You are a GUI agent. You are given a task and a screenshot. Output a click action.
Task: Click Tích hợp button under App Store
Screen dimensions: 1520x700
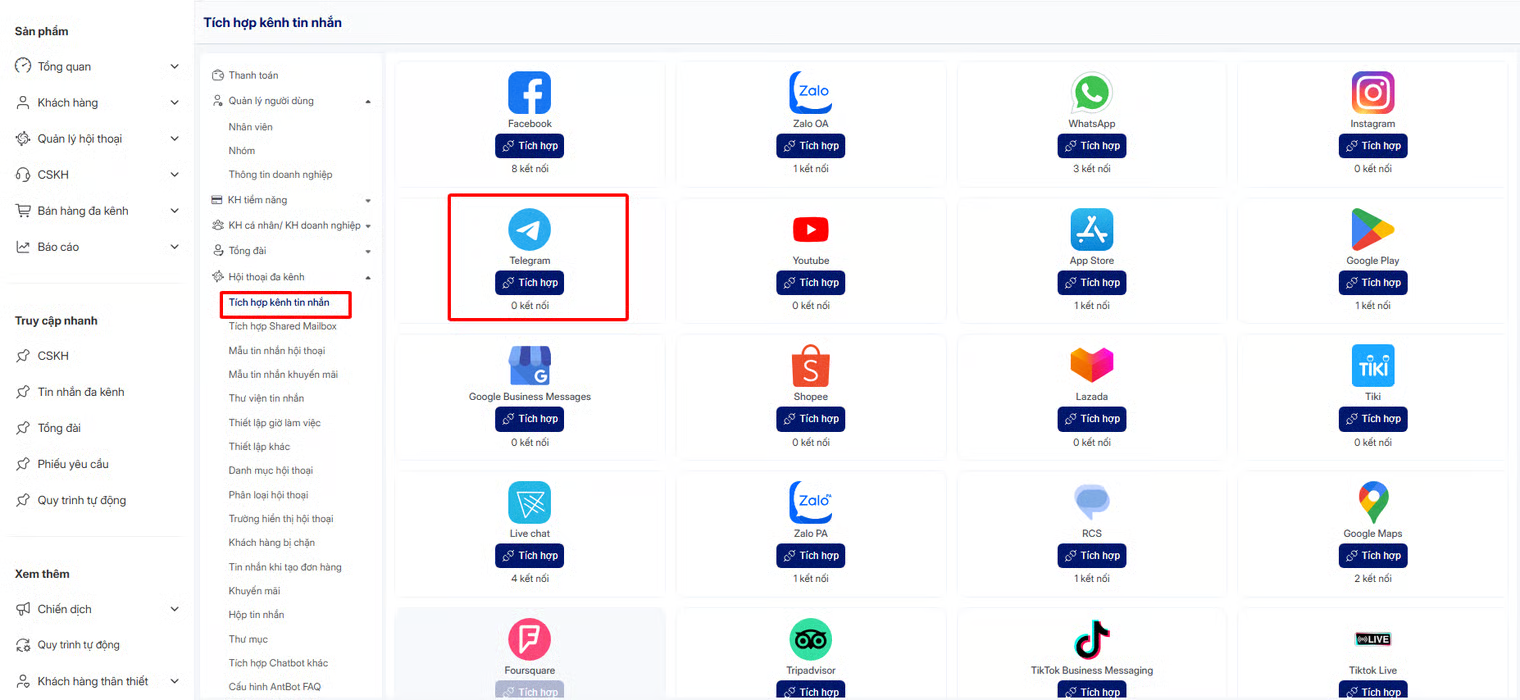[x=1091, y=283]
